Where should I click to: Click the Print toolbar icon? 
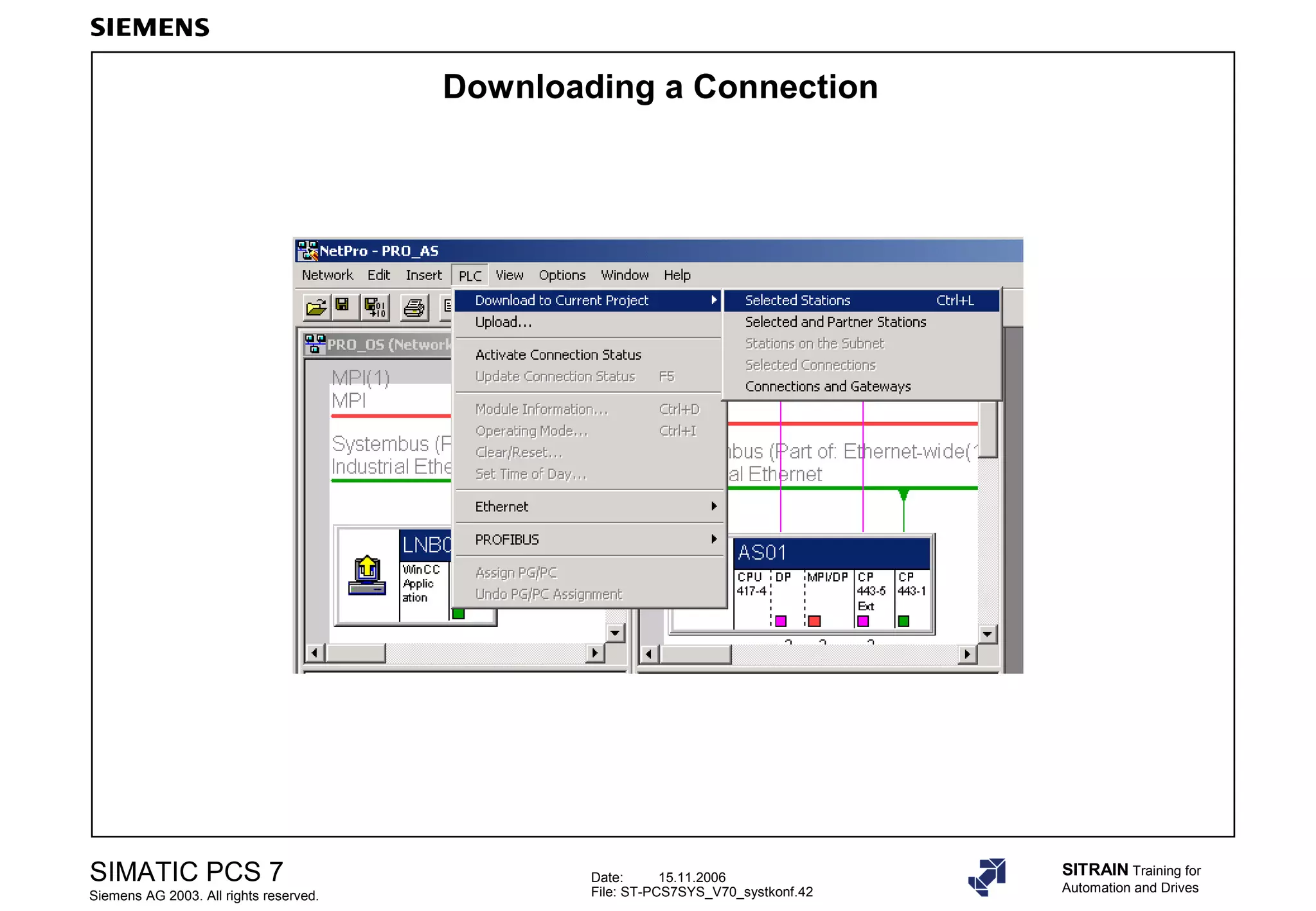coord(414,307)
